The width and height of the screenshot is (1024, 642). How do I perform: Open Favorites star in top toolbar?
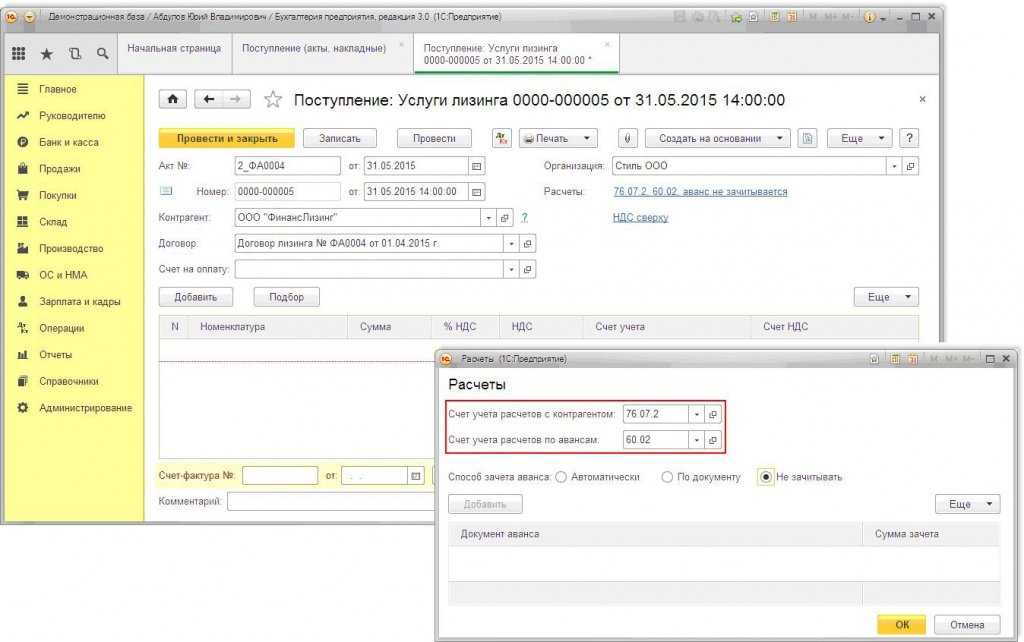click(46, 54)
